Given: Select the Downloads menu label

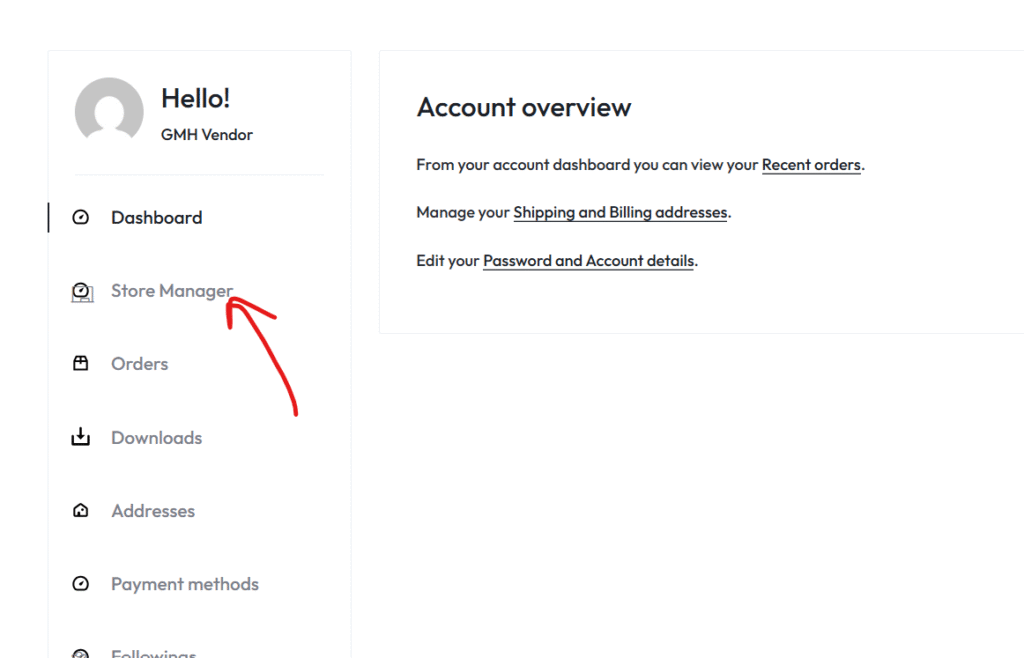Looking at the screenshot, I should [x=156, y=438].
